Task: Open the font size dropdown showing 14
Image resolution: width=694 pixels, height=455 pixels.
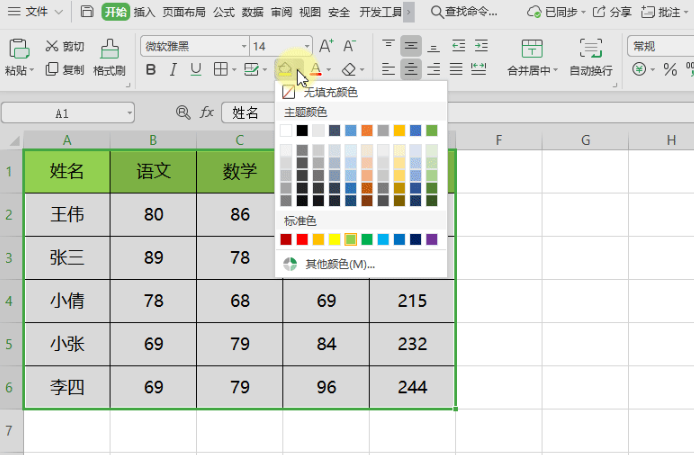Action: tap(307, 46)
